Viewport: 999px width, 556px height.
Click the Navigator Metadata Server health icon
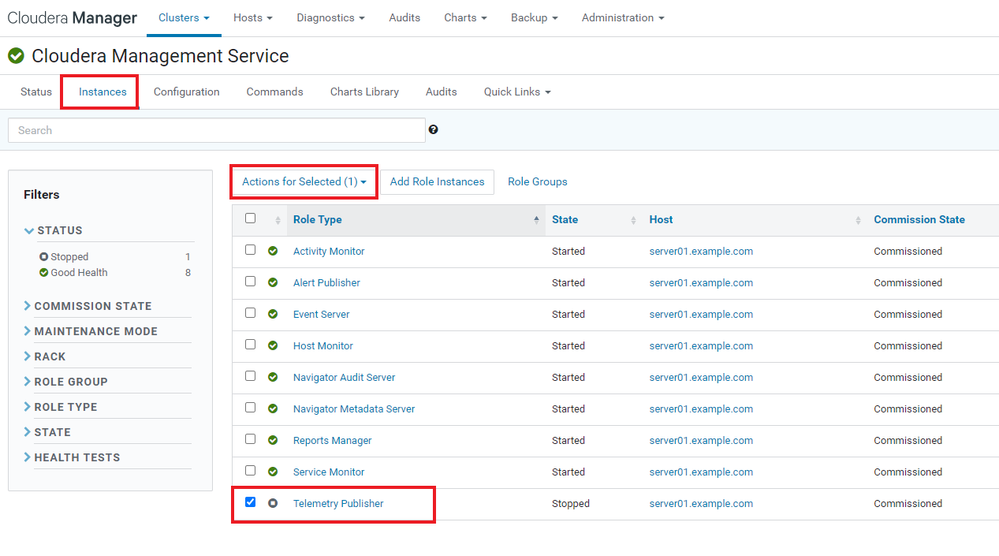(273, 409)
